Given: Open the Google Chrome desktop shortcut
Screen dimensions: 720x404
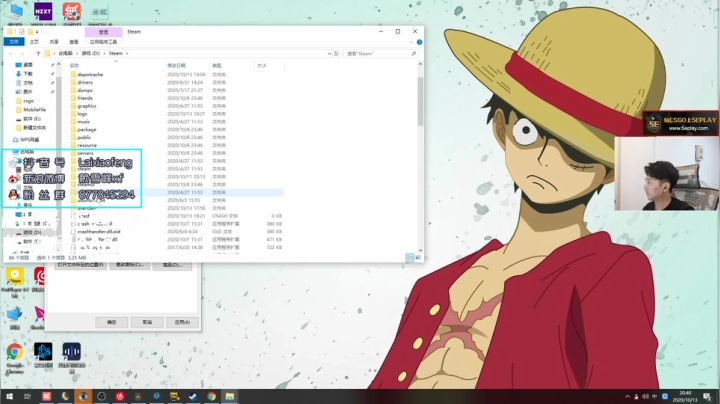Looking at the screenshot, I should (x=15, y=359).
